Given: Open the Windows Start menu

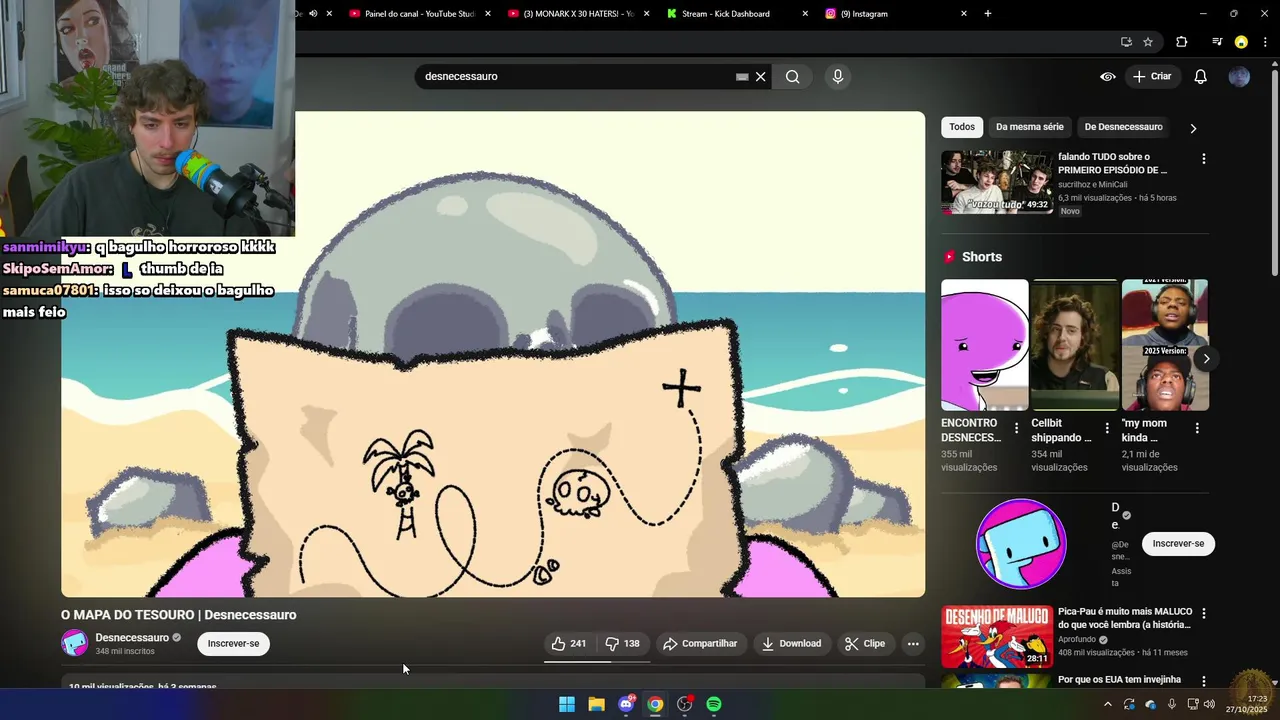Looking at the screenshot, I should [x=567, y=704].
